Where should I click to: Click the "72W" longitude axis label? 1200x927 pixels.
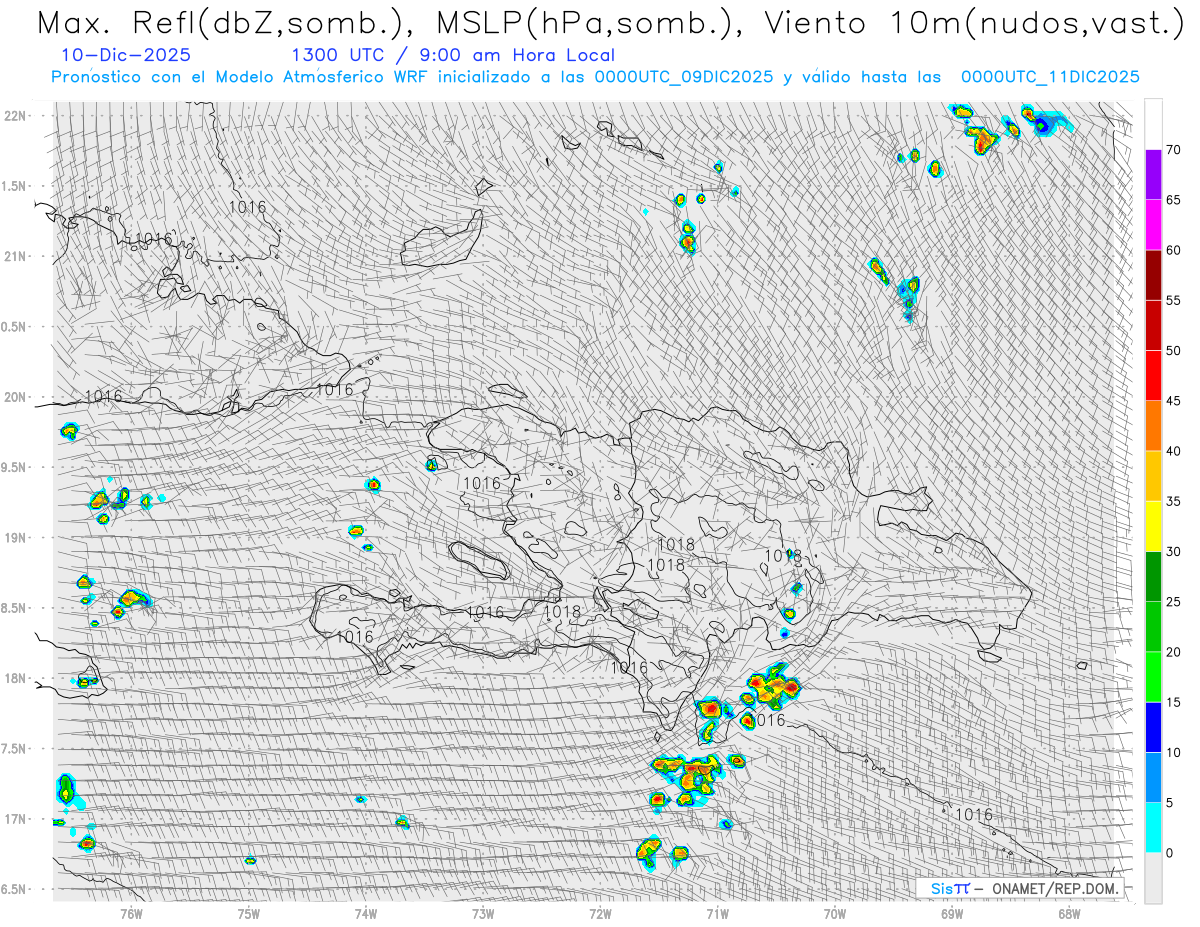[600, 912]
